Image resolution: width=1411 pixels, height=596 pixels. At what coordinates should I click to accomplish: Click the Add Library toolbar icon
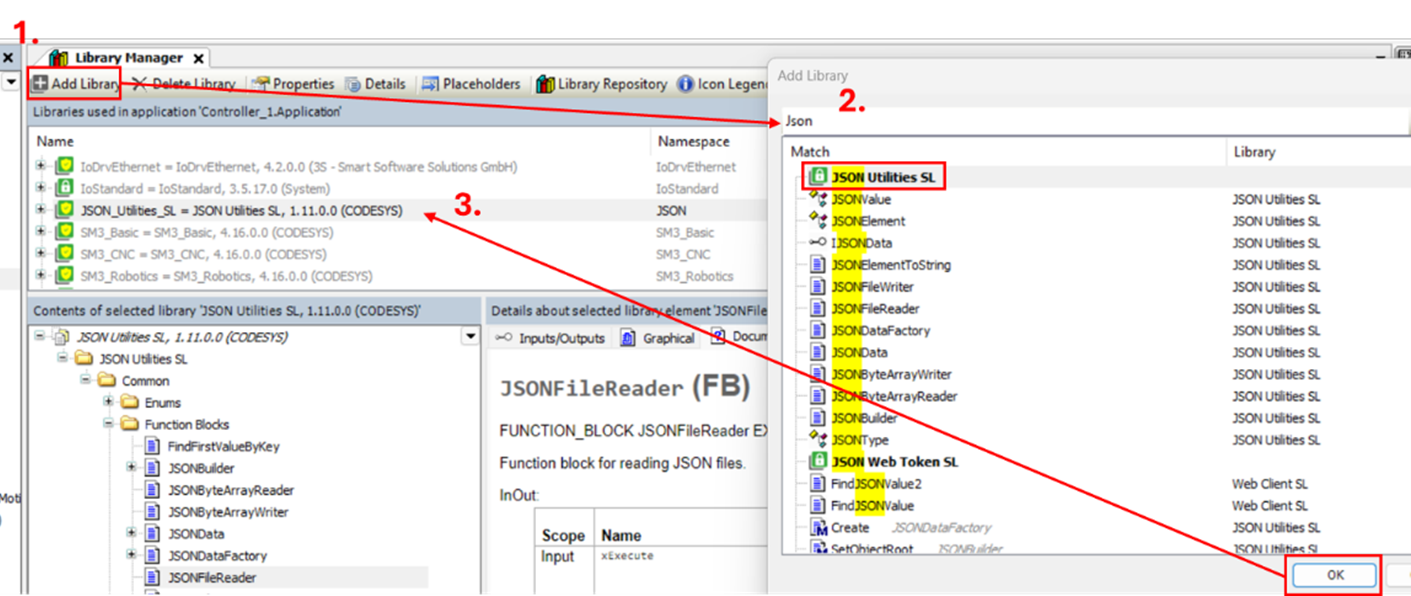(x=40, y=84)
